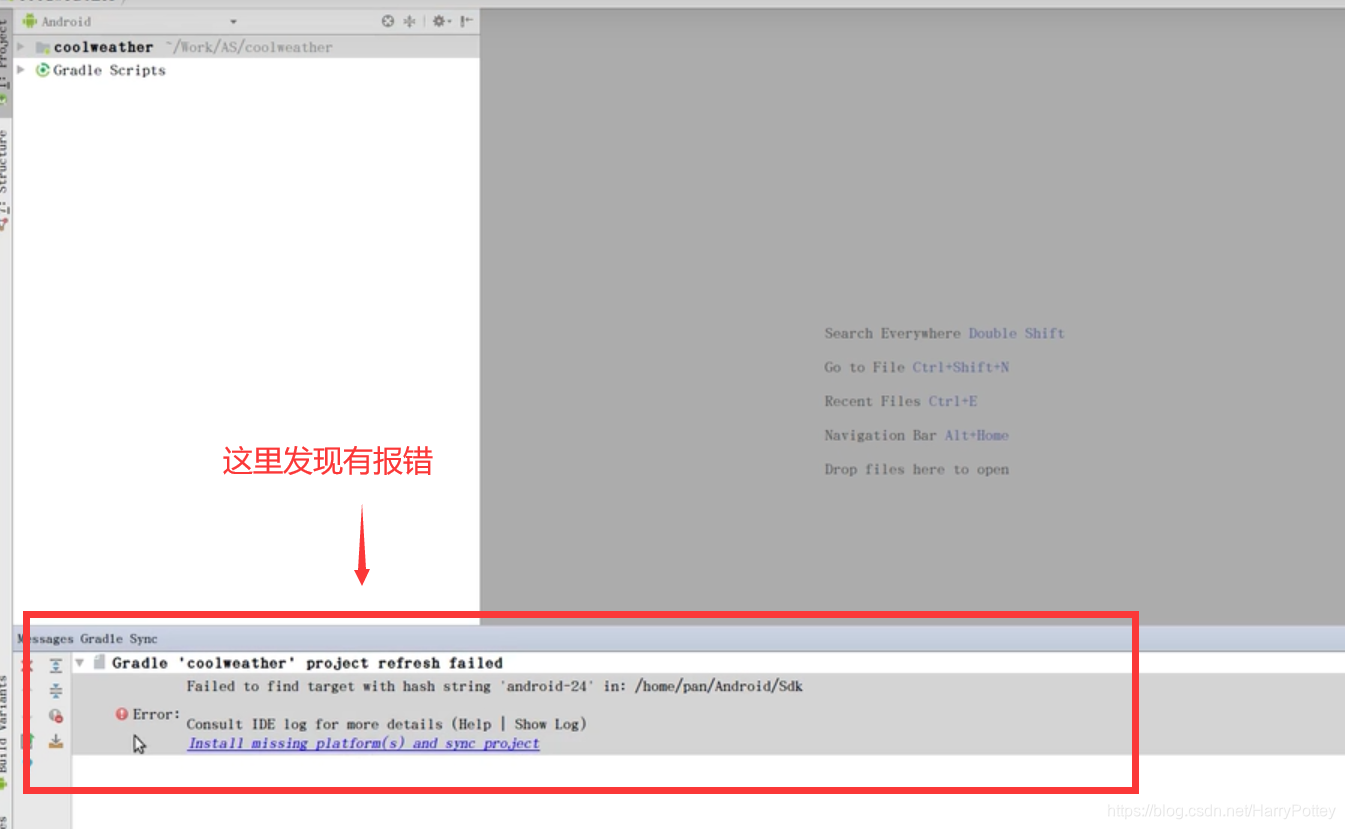The height and width of the screenshot is (829, 1345).
Task: Click the collapse all icon in Messages panel
Action: 56,691
